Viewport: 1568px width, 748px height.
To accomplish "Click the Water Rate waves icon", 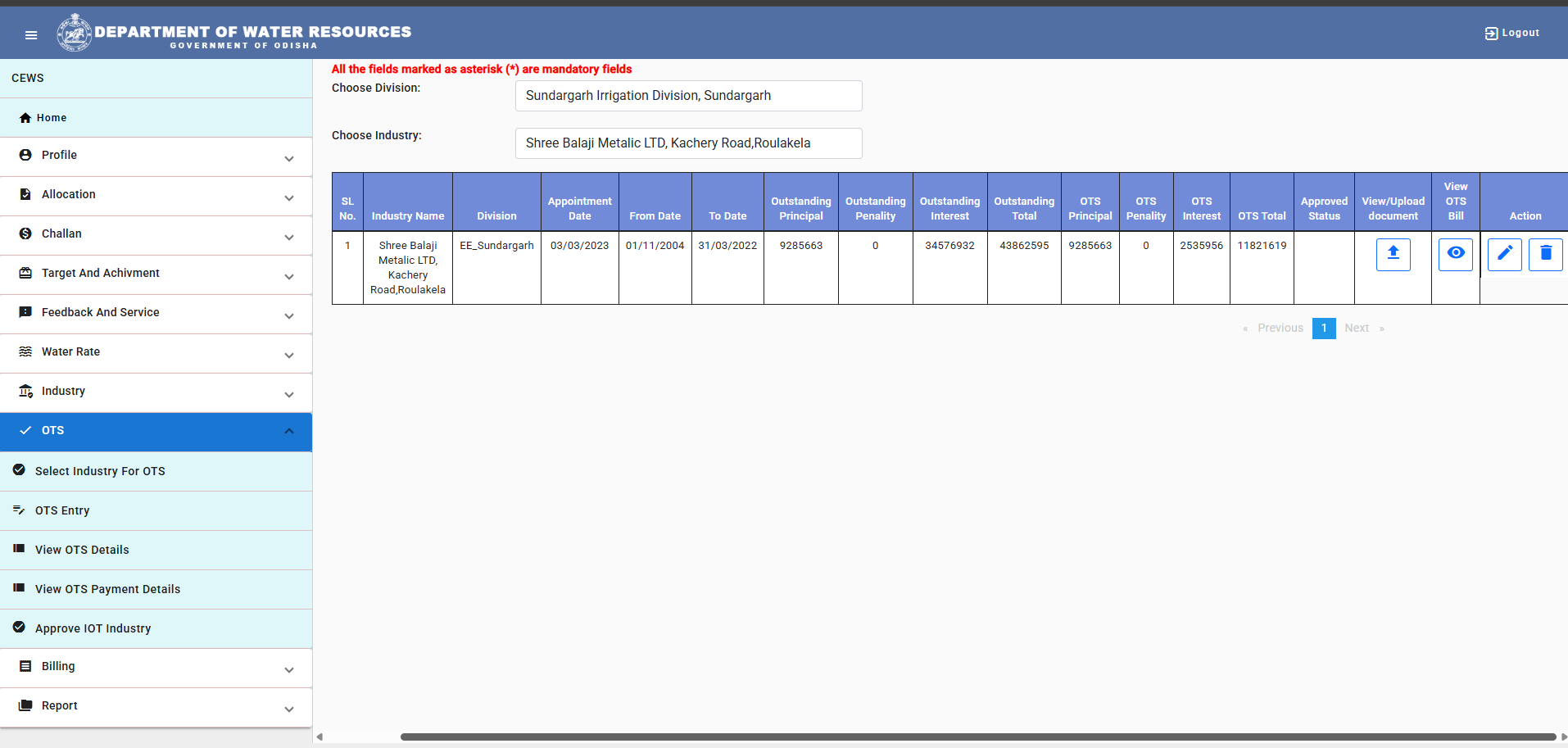I will (x=25, y=351).
